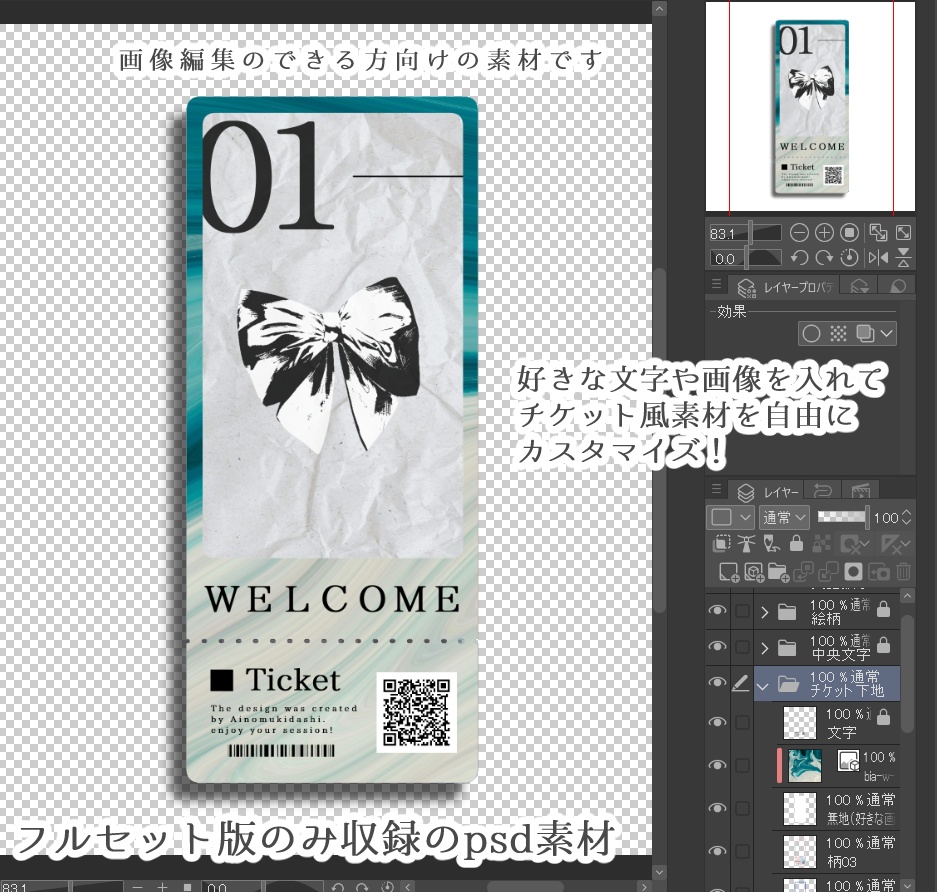Select the 柄03 layer thumbnail
This screenshot has width=937, height=892.
click(800, 852)
